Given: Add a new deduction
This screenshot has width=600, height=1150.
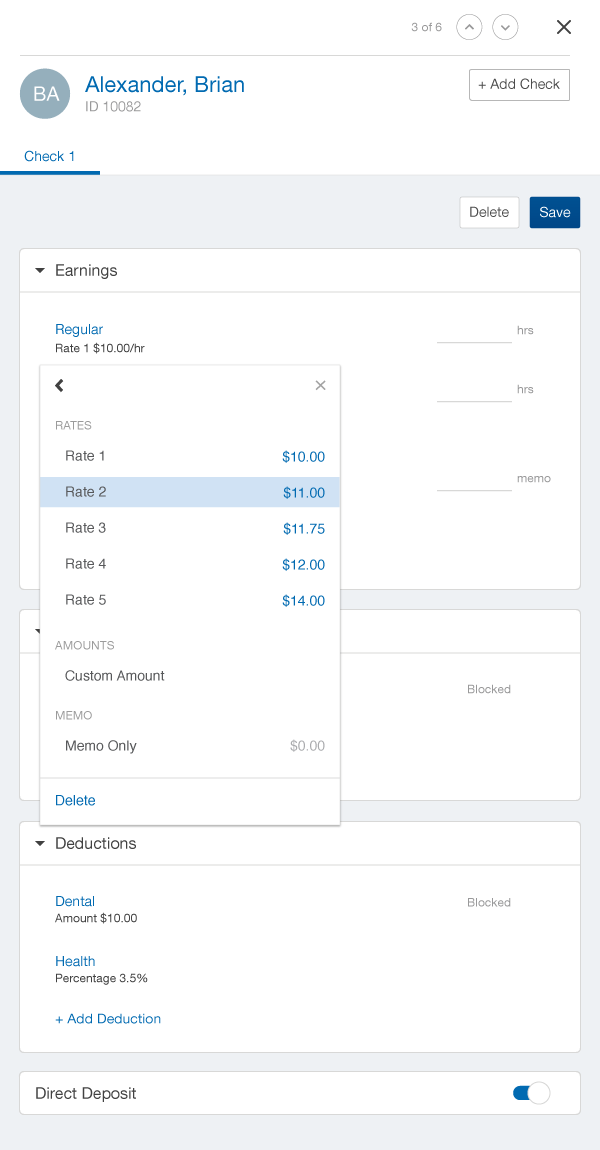Looking at the screenshot, I should [x=108, y=1018].
